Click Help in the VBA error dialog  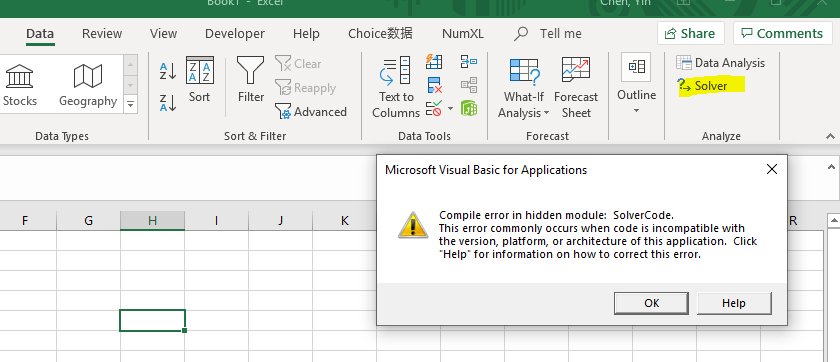coord(734,303)
